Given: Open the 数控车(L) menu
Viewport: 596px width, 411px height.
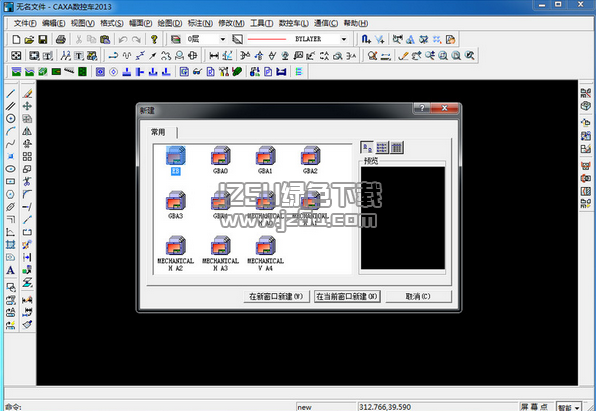Looking at the screenshot, I should [x=294, y=23].
